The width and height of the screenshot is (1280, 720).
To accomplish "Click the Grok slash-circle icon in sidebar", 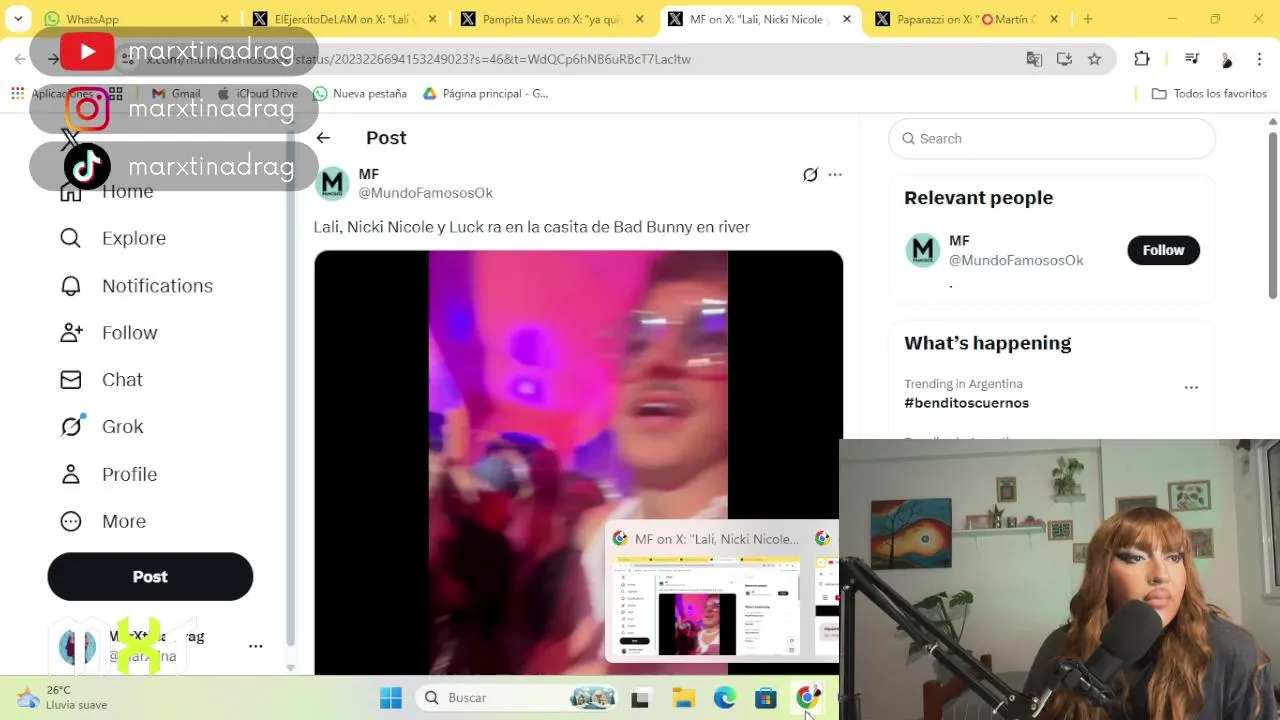I will [x=70, y=426].
